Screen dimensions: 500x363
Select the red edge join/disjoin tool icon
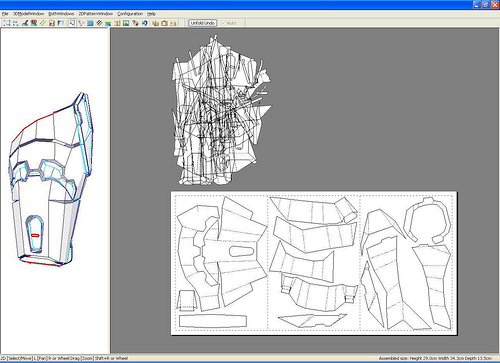coord(81,23)
